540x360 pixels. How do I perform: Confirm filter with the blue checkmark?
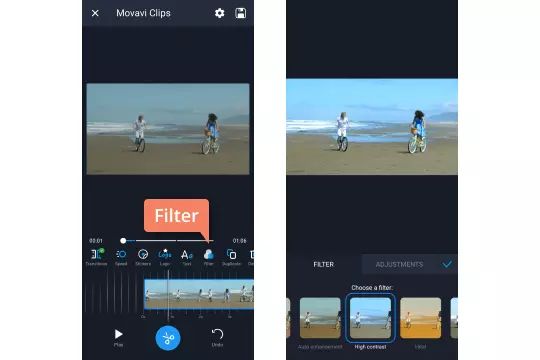447,265
